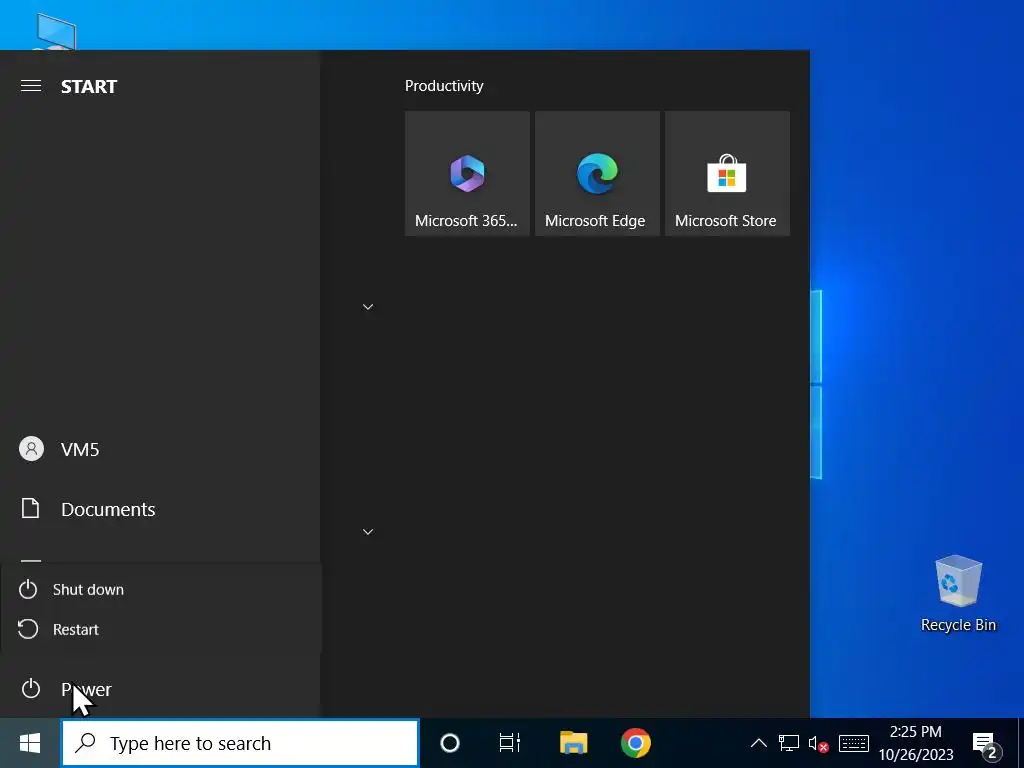This screenshot has width=1024, height=768.
Task: Open the Action Center notifications icon
Action: (987, 743)
